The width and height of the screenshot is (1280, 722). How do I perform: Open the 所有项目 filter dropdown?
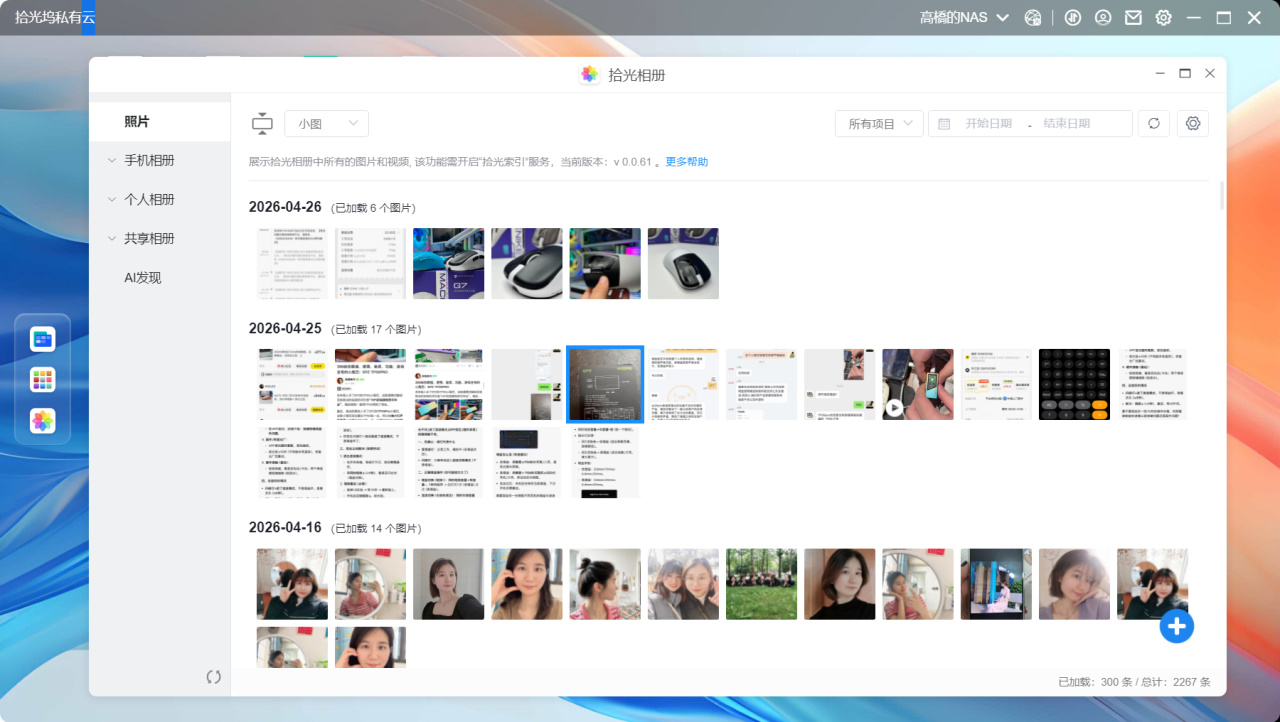tap(879, 123)
